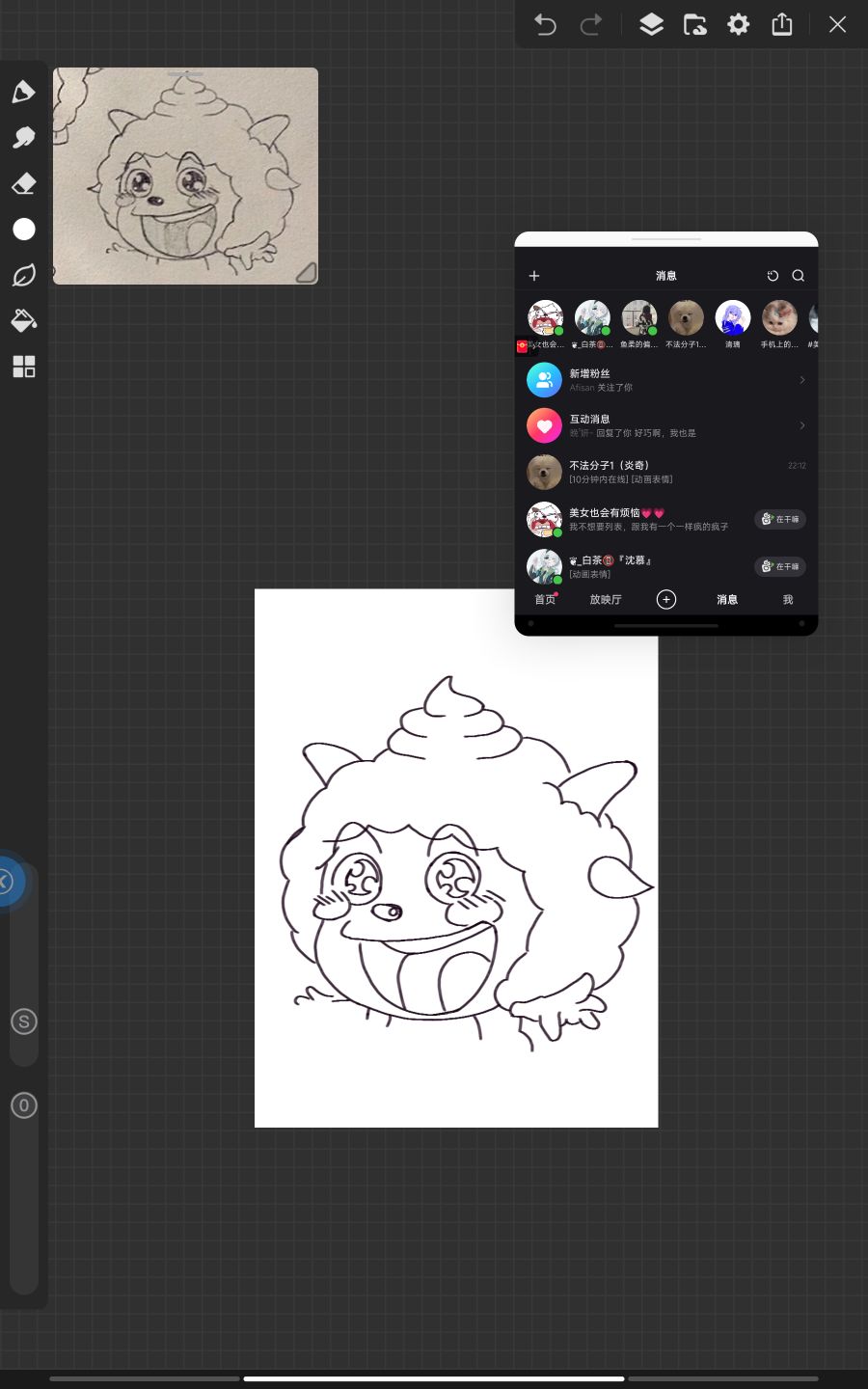Tap the circled plus create button
Viewport: 868px width, 1389px height.
[666, 600]
